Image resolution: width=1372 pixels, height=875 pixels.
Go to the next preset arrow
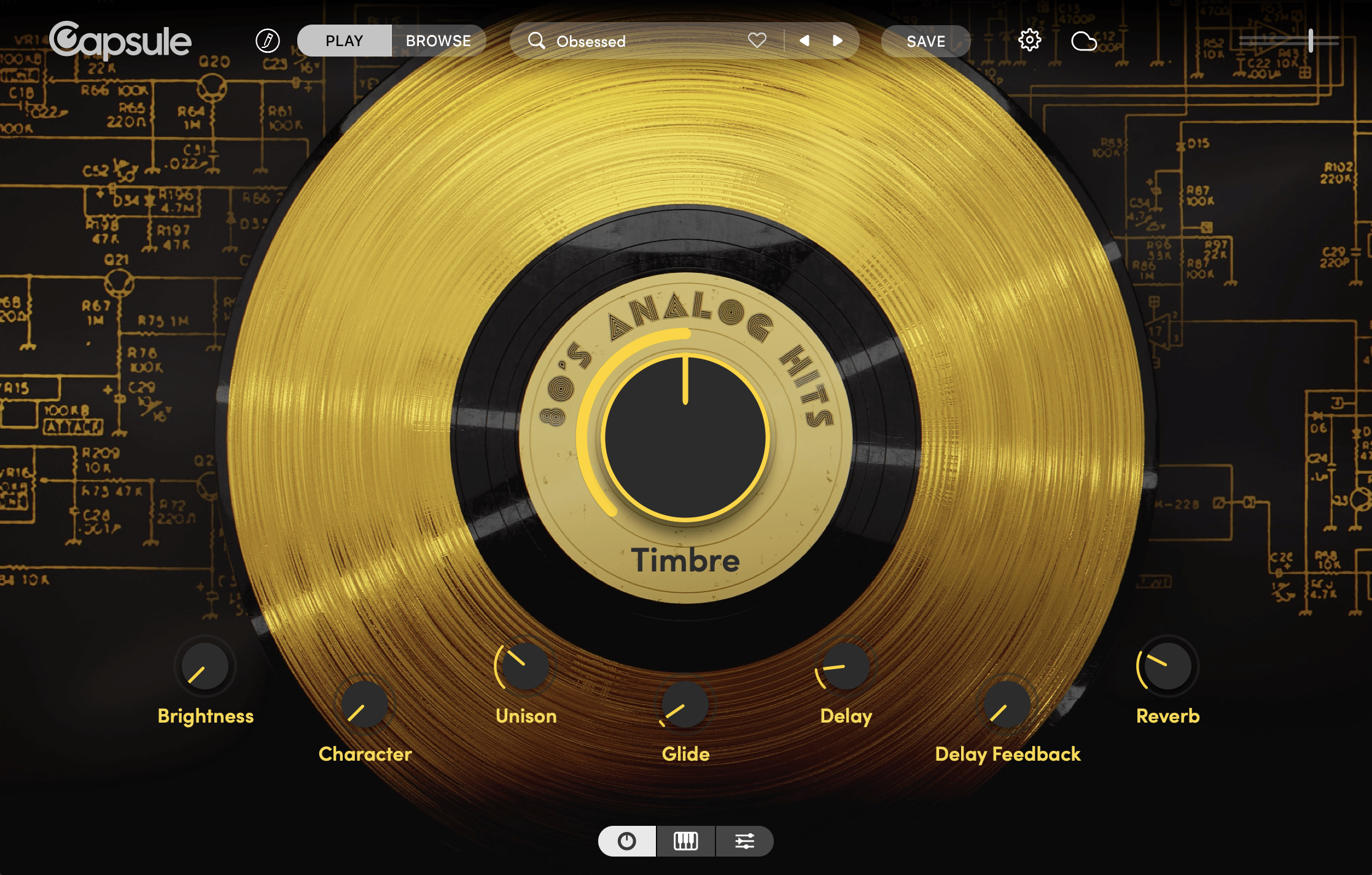837,41
